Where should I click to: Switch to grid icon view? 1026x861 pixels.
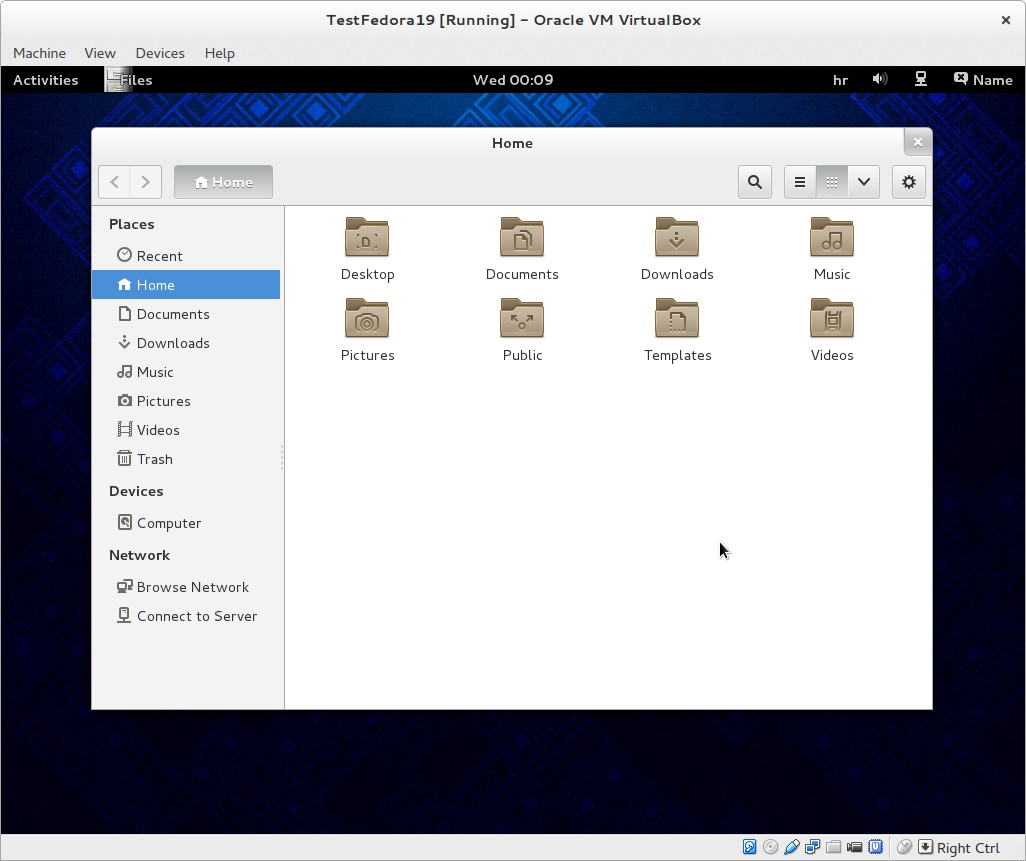(x=831, y=182)
